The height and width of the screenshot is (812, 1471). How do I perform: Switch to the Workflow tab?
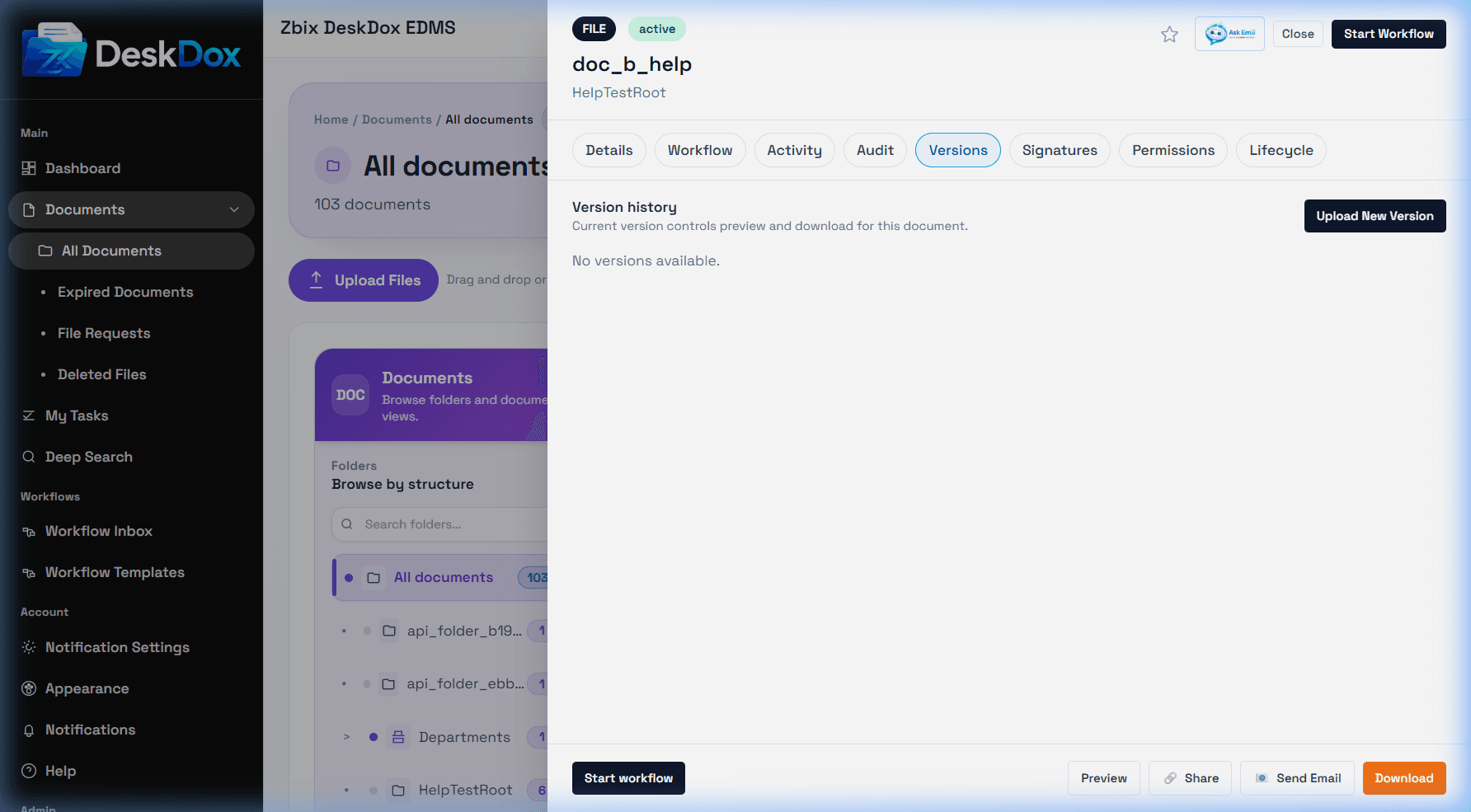click(x=700, y=150)
